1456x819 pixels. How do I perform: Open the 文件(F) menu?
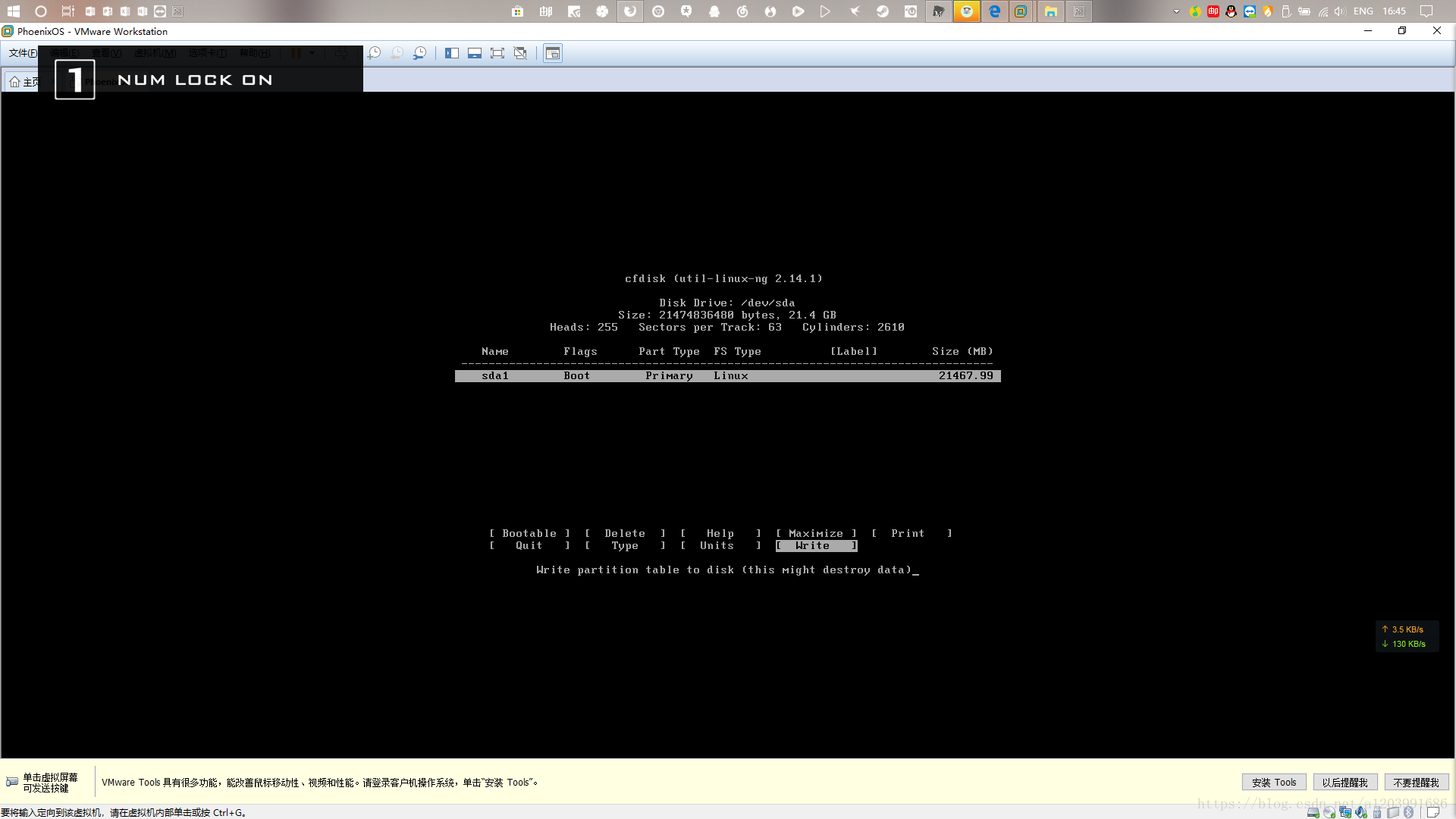tap(22, 53)
